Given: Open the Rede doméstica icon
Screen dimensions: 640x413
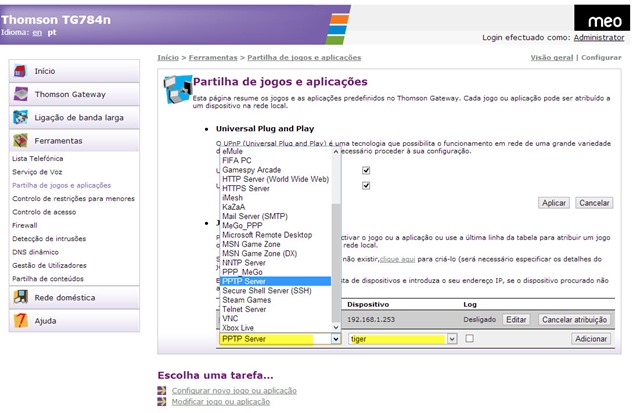Looking at the screenshot, I should pos(21,297).
